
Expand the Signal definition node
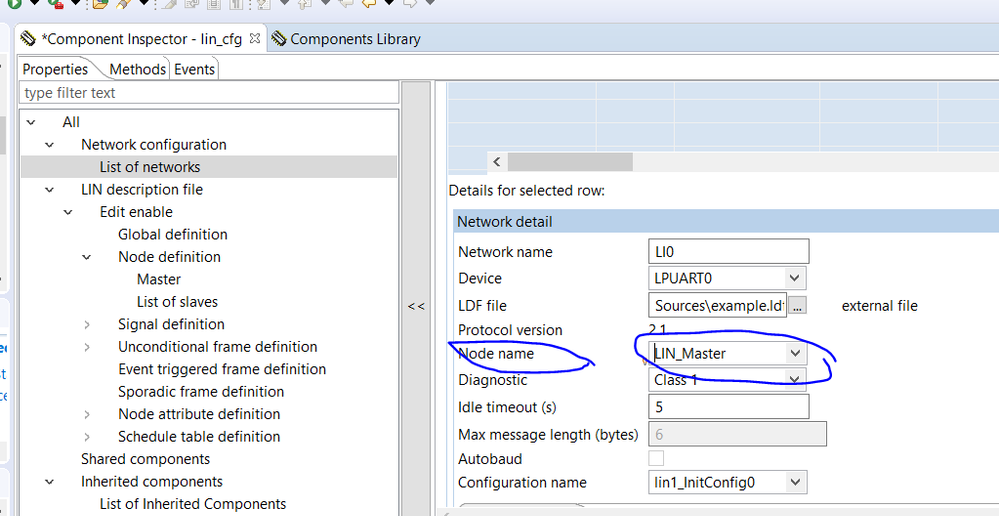coord(87,325)
